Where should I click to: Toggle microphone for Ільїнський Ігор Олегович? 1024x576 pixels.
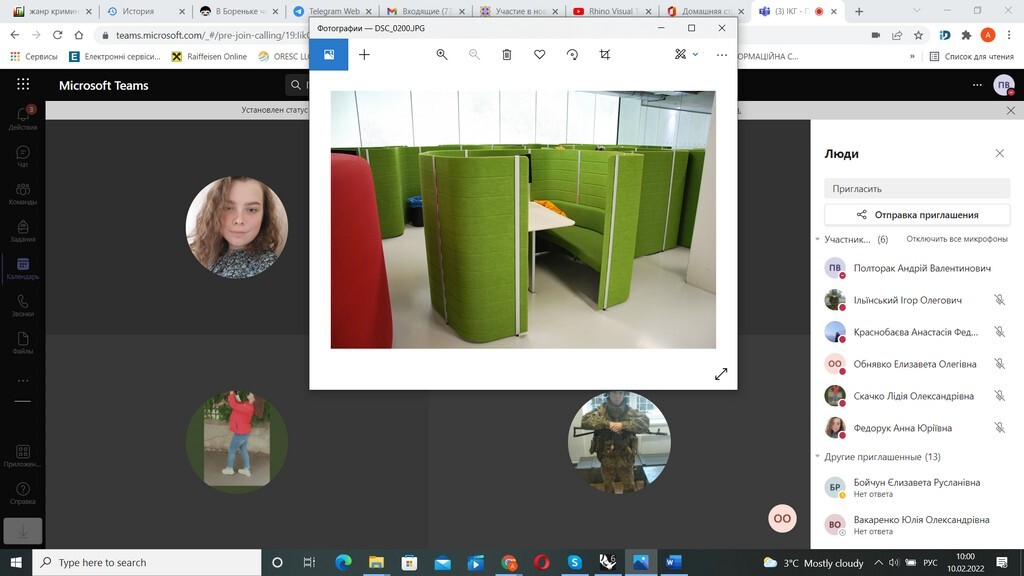[999, 300]
